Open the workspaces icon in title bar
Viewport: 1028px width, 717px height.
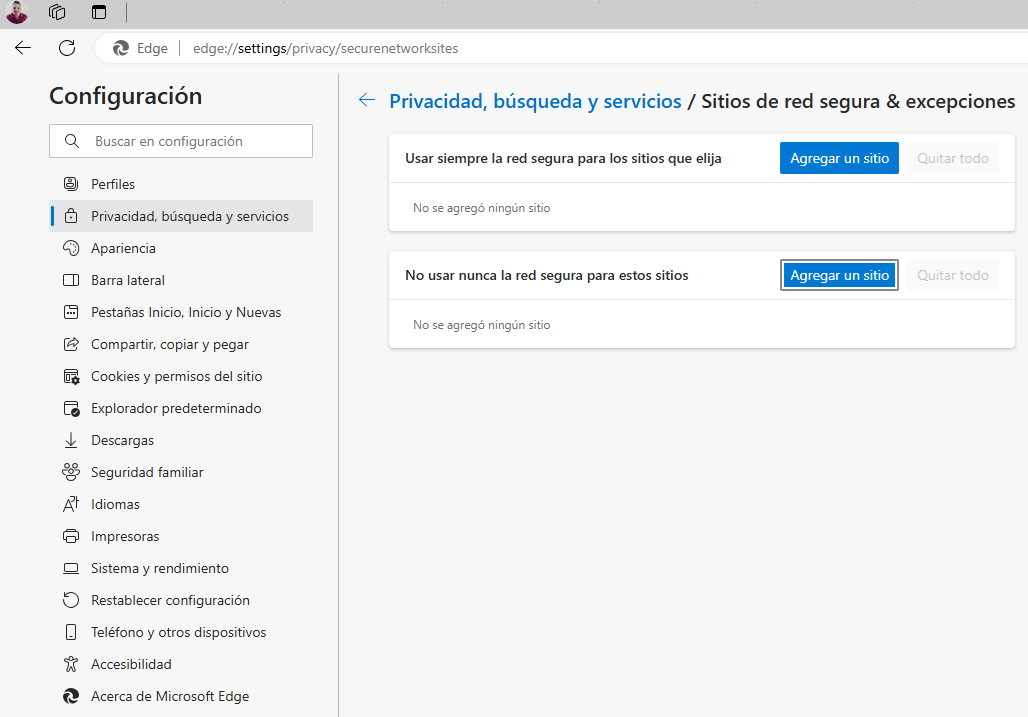57,13
